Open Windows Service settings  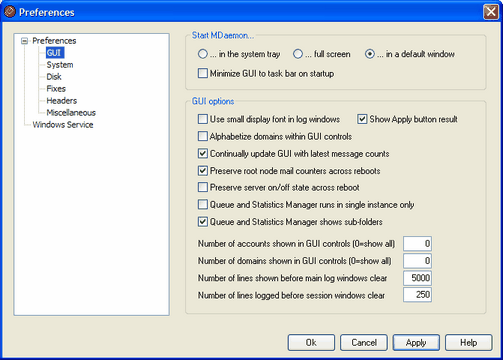(x=63, y=125)
